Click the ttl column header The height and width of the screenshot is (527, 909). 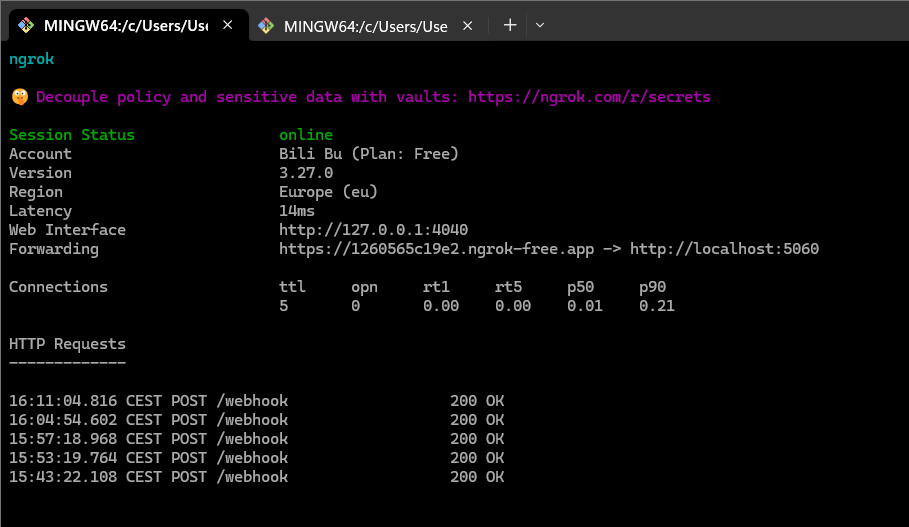(x=292, y=286)
